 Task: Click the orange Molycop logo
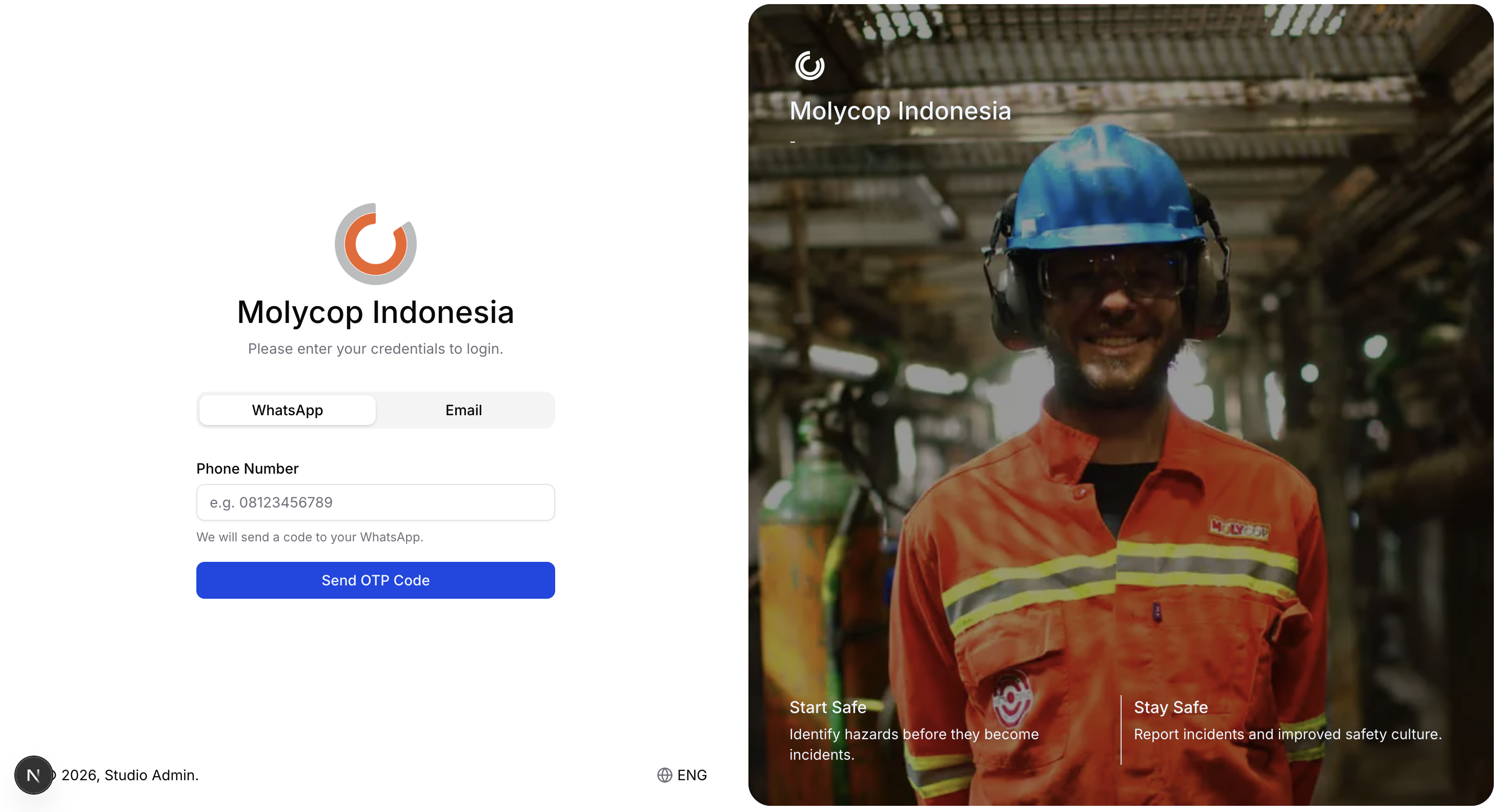click(375, 243)
